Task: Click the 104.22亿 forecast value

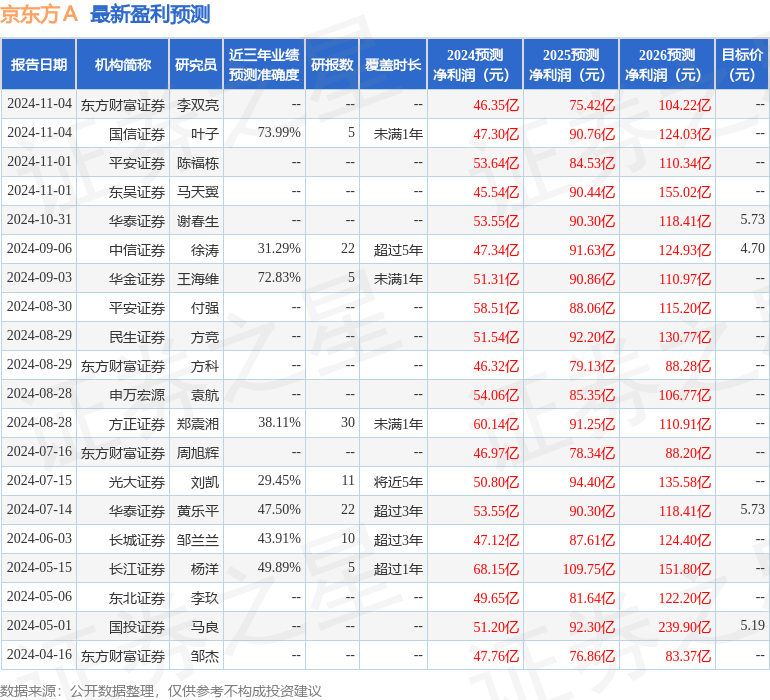Action: pos(685,105)
